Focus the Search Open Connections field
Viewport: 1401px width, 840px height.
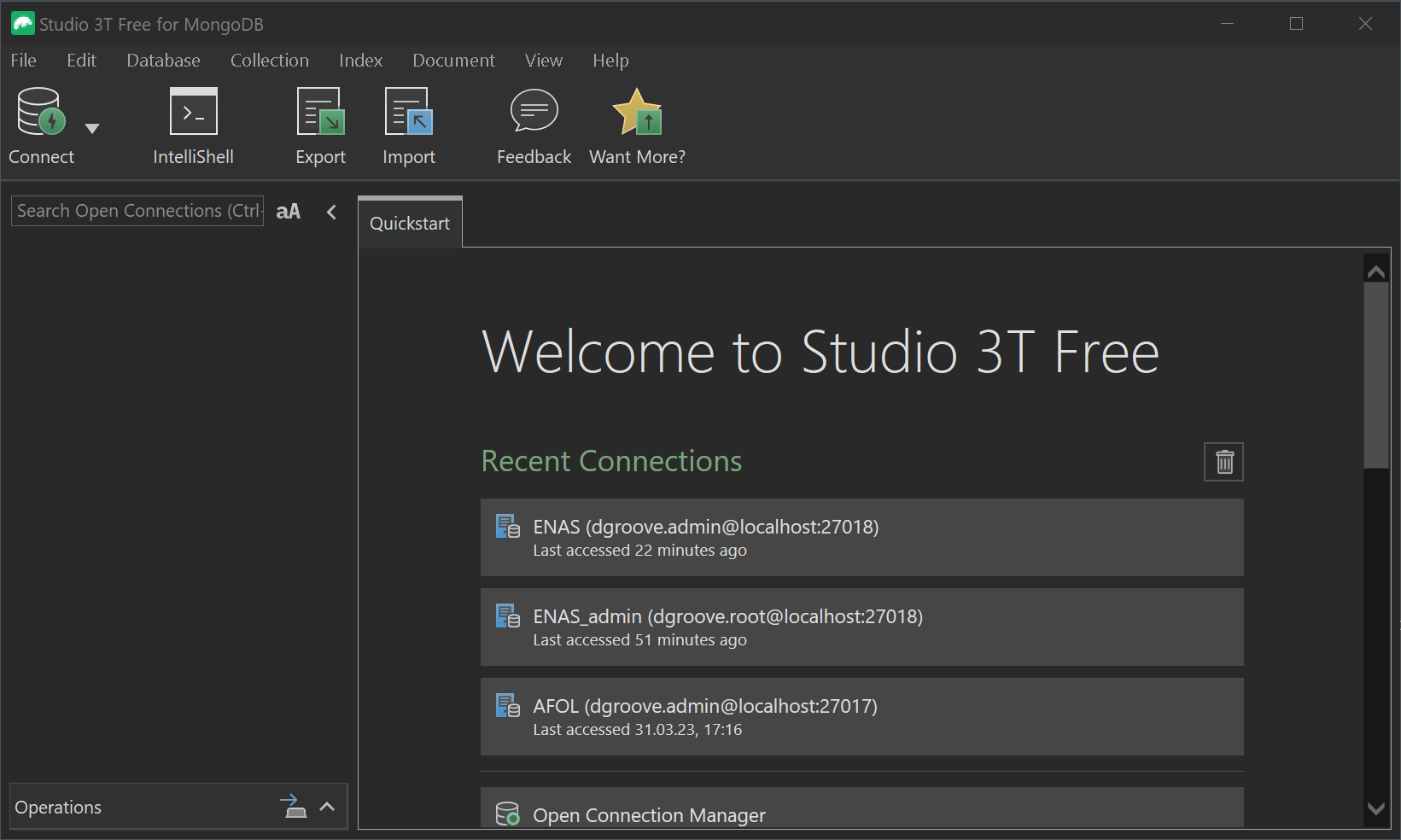click(x=137, y=211)
